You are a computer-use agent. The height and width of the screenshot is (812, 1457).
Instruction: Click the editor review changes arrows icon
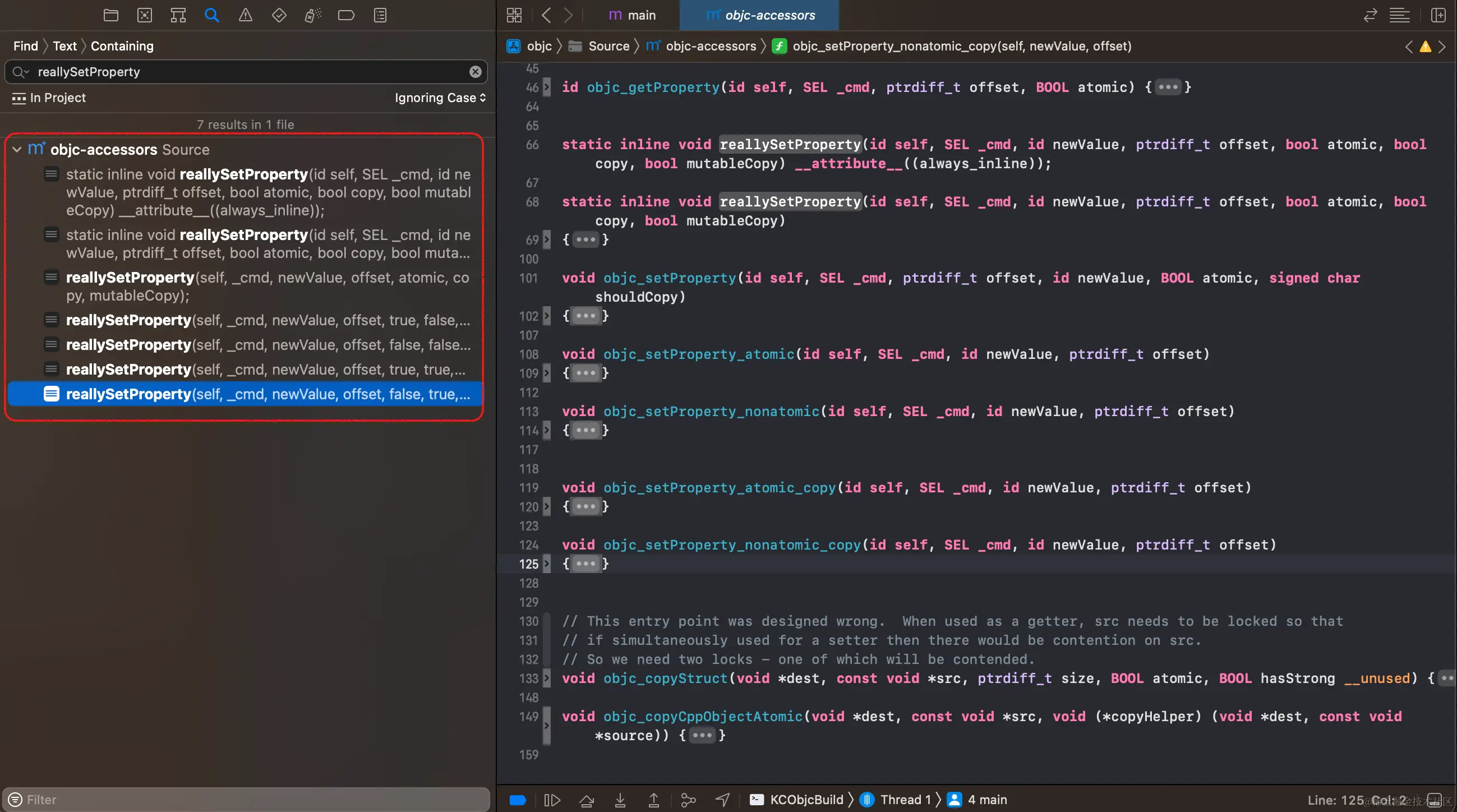point(1370,15)
